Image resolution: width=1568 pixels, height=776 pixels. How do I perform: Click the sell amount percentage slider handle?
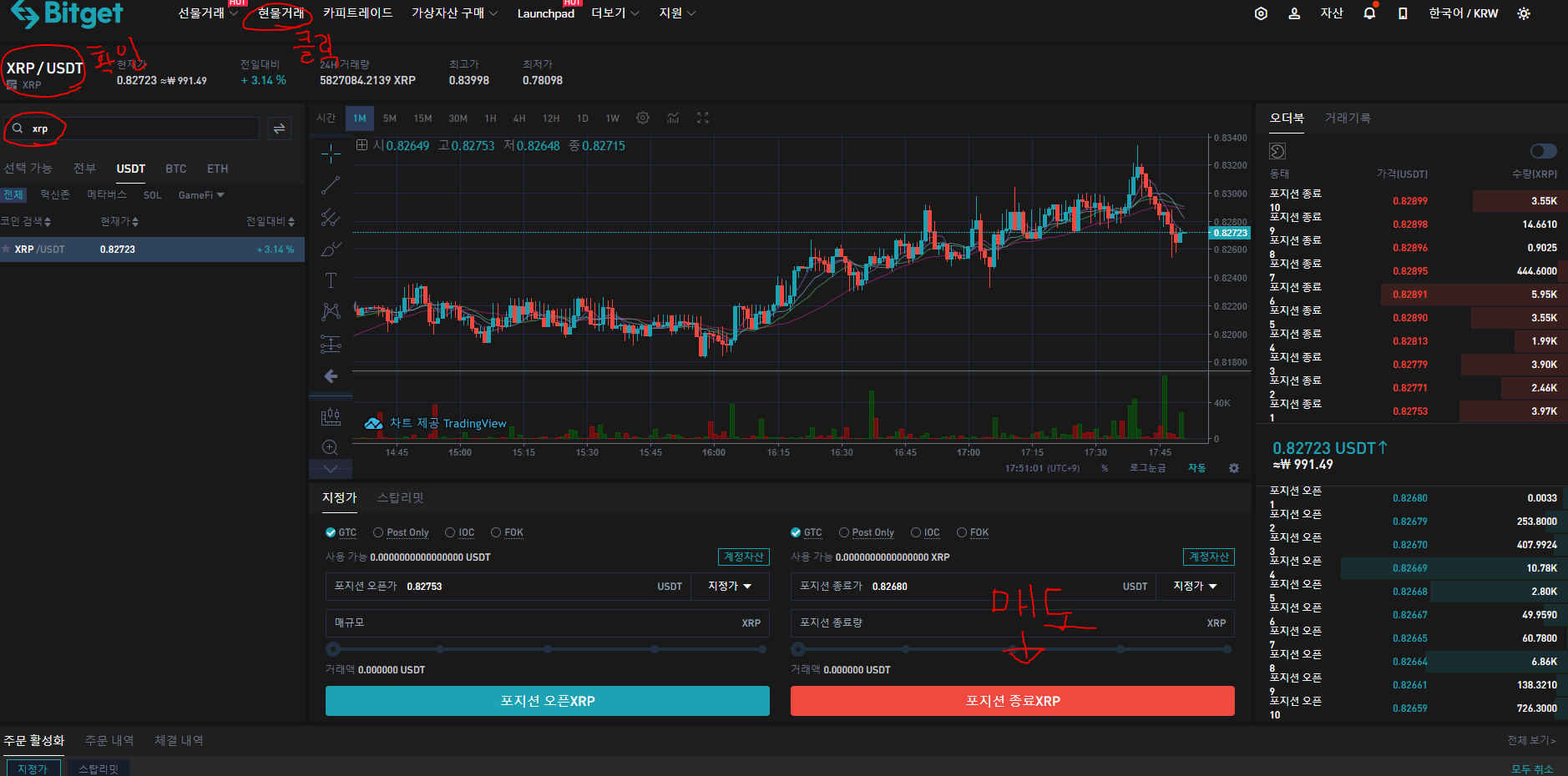(798, 649)
